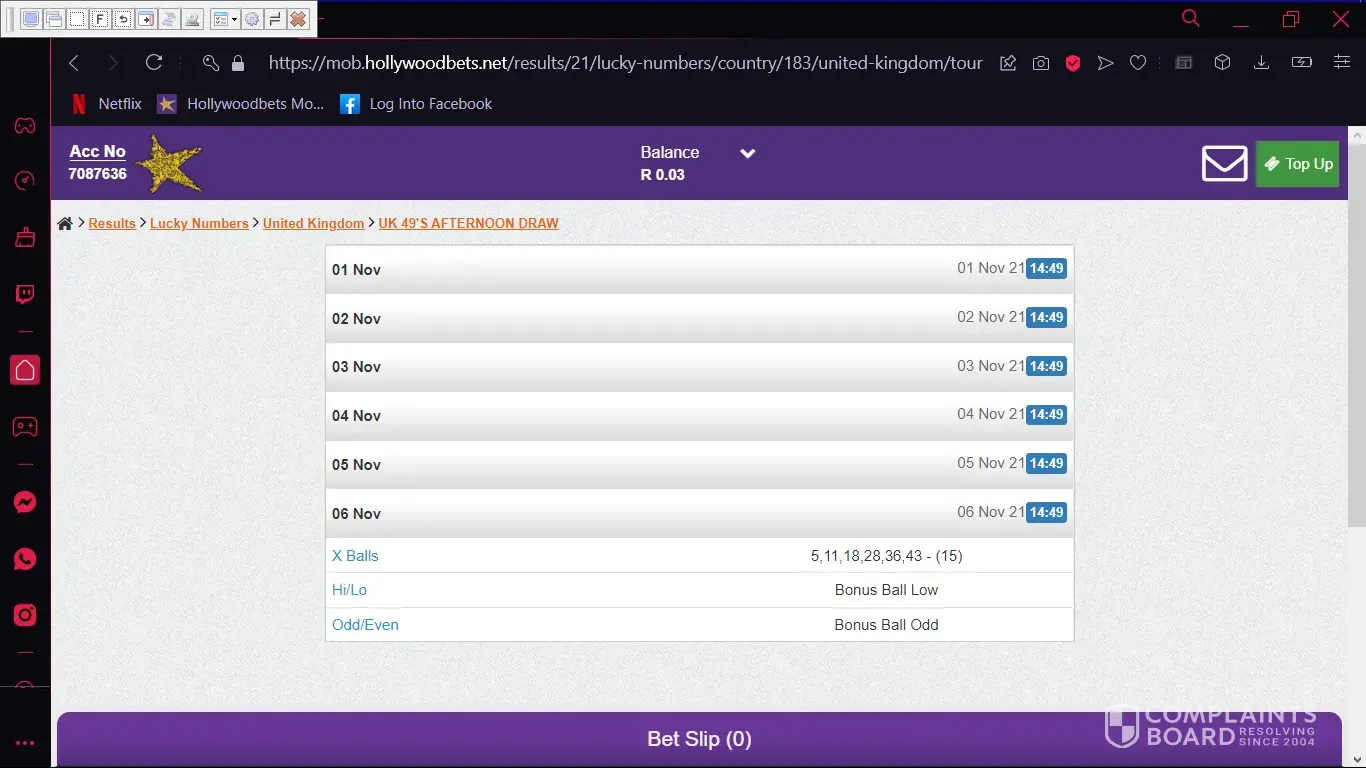Expand the 04 Nov results row
Image resolution: width=1366 pixels, height=768 pixels.
click(x=699, y=415)
